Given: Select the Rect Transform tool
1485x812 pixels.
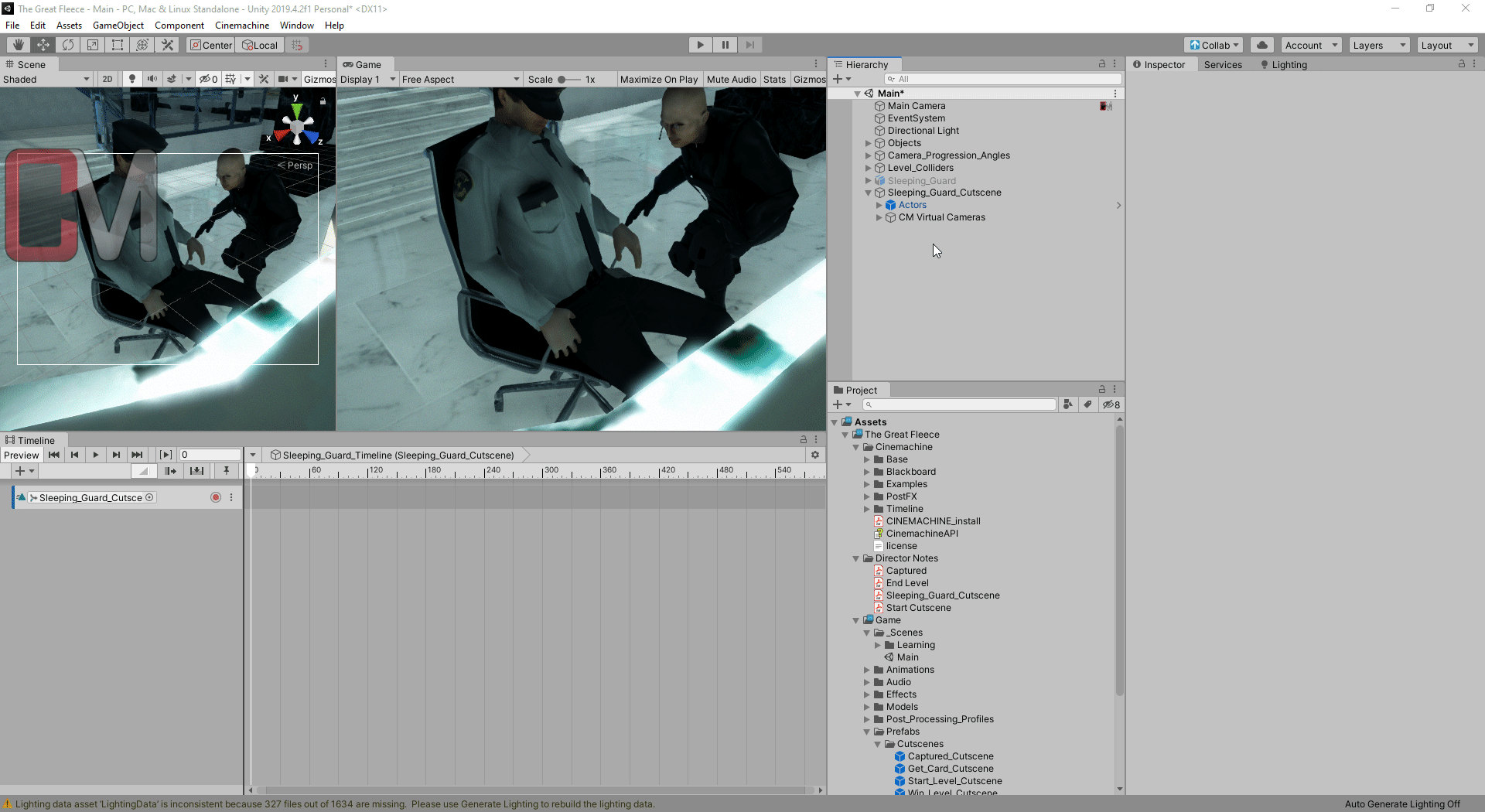Looking at the screenshot, I should pyautogui.click(x=118, y=45).
